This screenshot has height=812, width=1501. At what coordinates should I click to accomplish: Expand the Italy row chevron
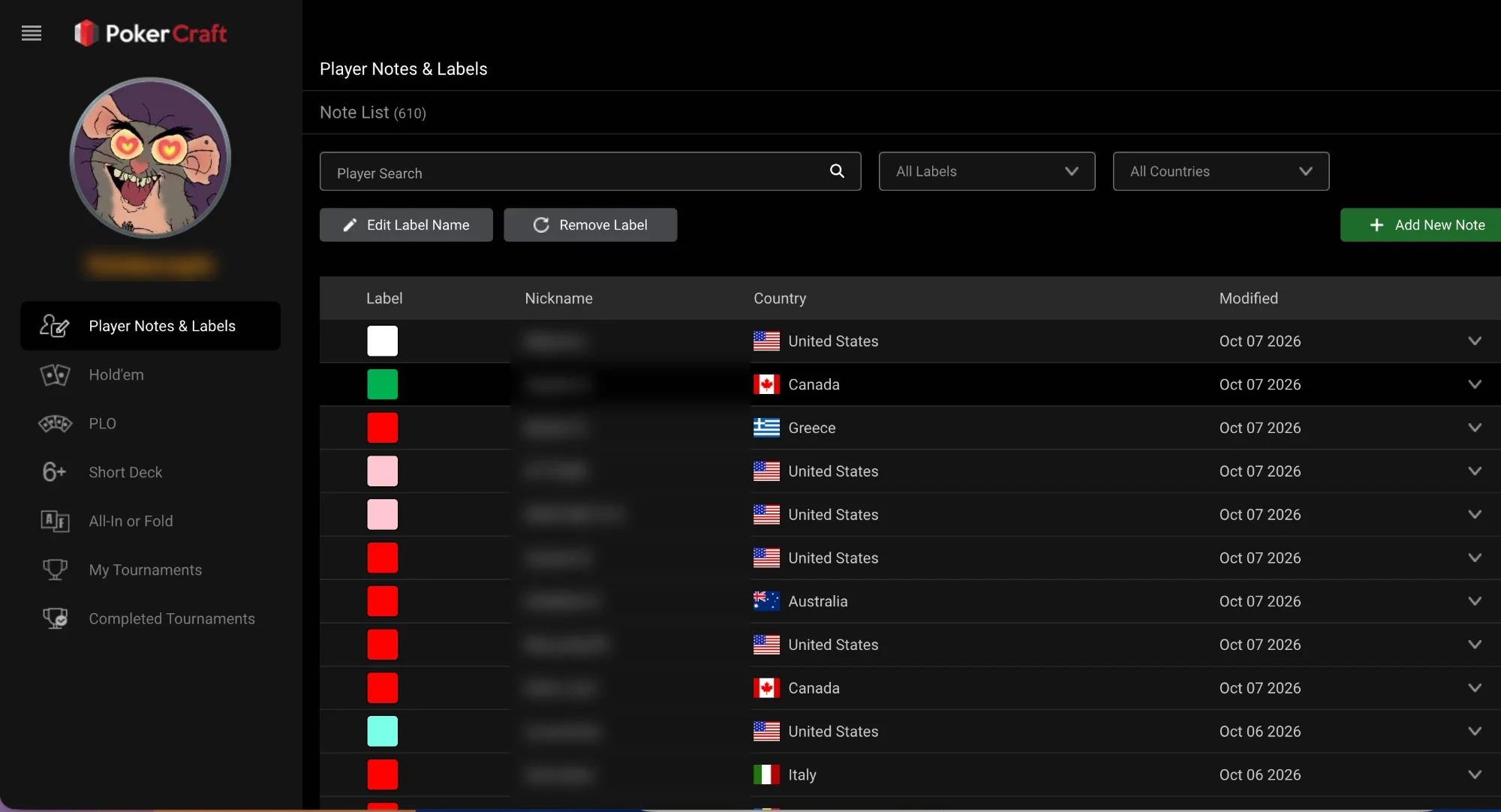pyautogui.click(x=1474, y=774)
